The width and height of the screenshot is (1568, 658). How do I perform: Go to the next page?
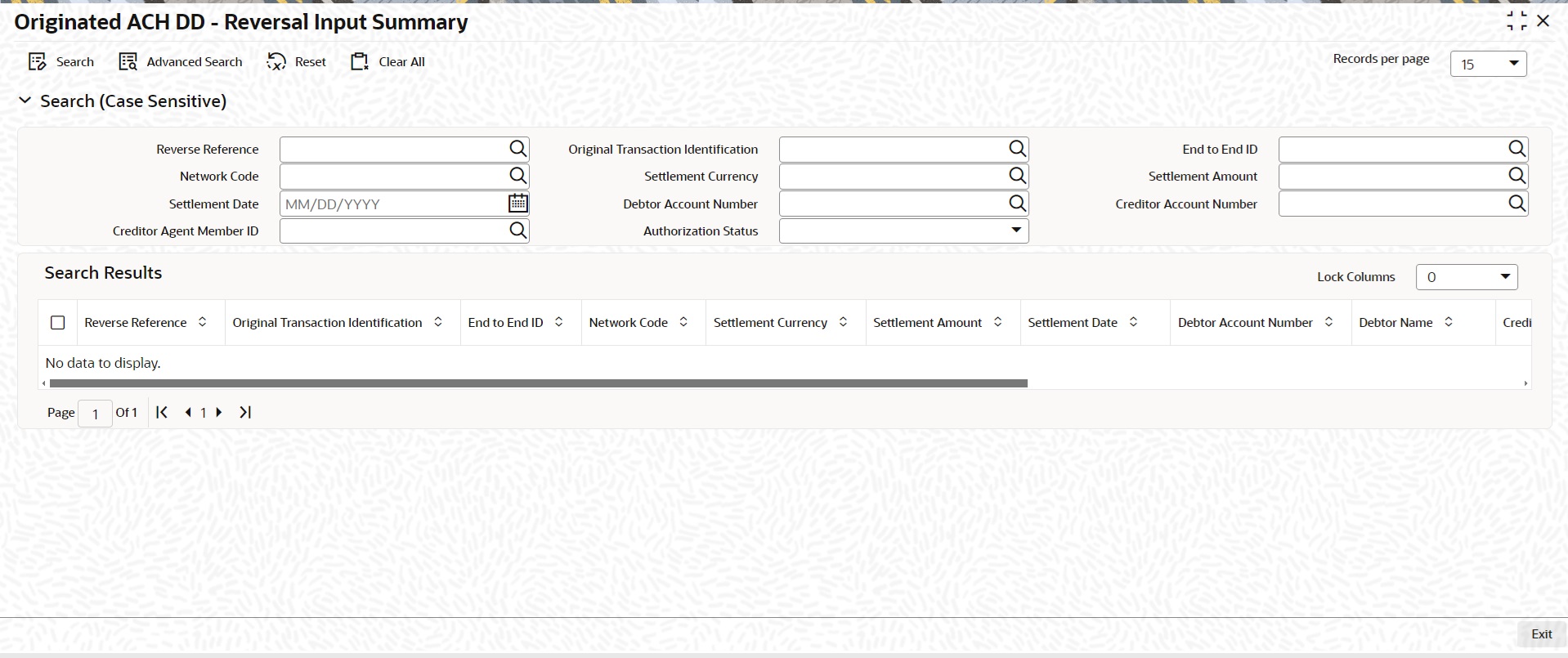pos(218,412)
